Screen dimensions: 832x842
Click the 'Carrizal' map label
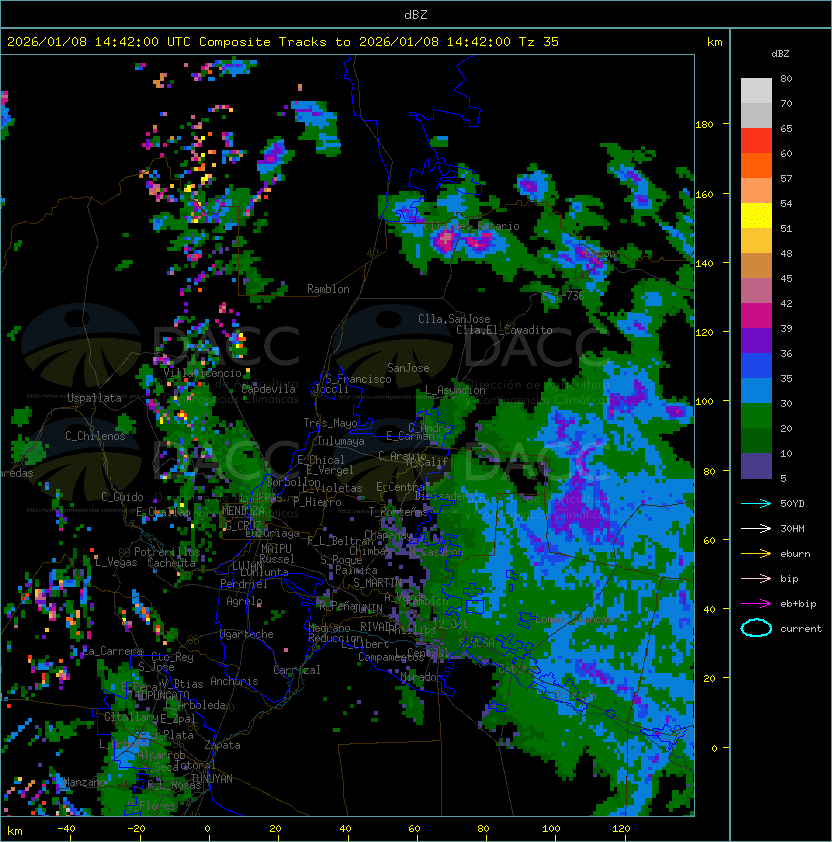point(297,670)
